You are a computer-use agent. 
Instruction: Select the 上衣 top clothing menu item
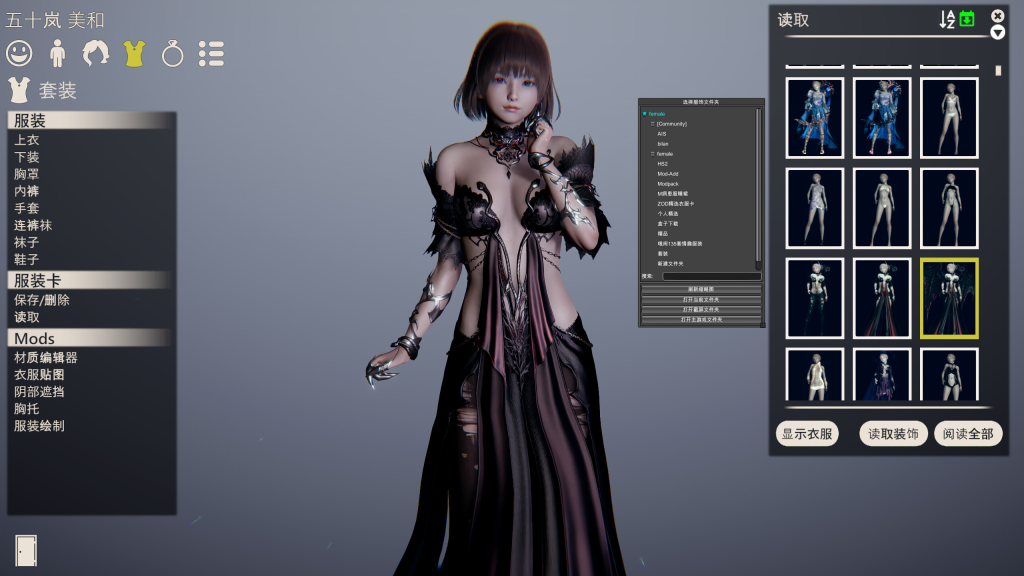tap(27, 140)
